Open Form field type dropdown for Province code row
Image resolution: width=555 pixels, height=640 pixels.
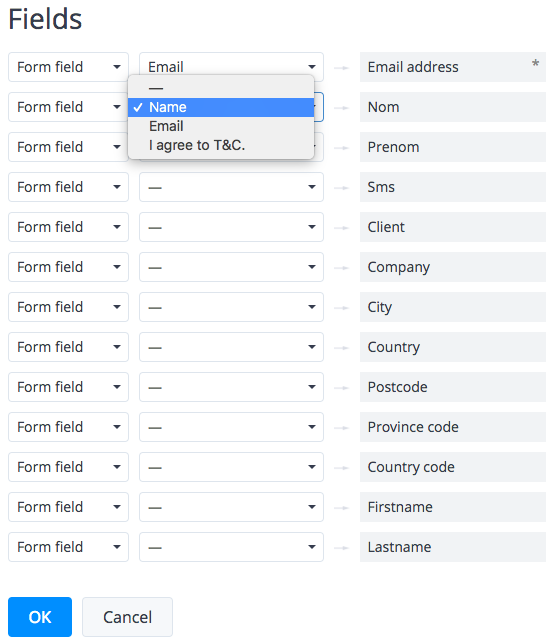pos(69,427)
